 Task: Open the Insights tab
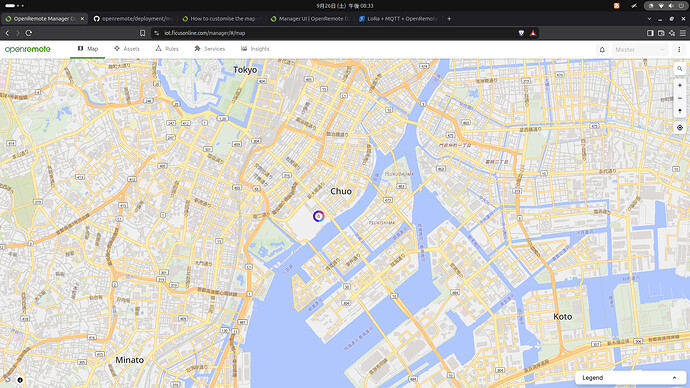click(255, 49)
